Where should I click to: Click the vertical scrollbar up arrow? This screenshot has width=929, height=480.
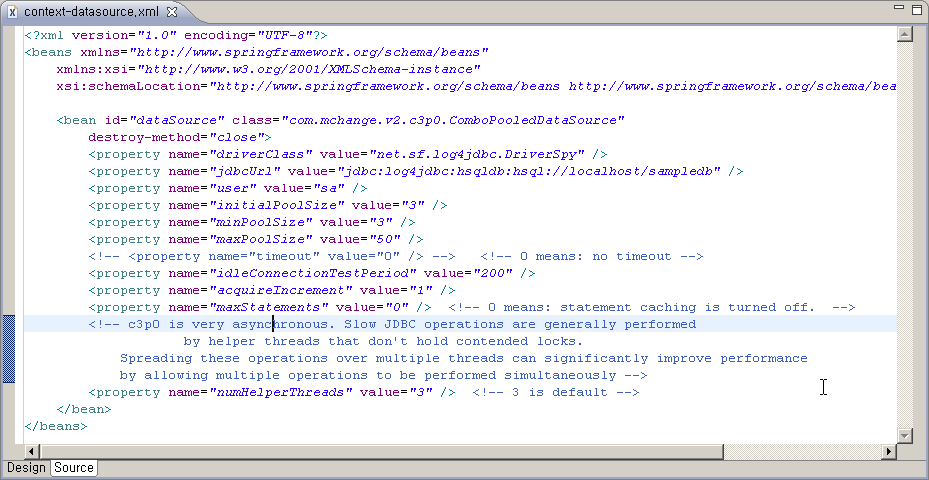tap(905, 34)
